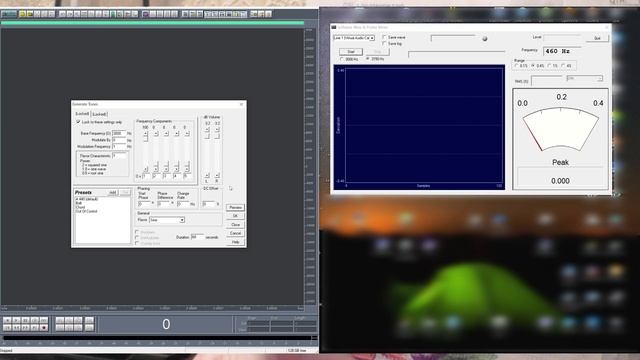Click the Flavor Characteristic input field
The height and width of the screenshot is (360, 640).
point(119,156)
